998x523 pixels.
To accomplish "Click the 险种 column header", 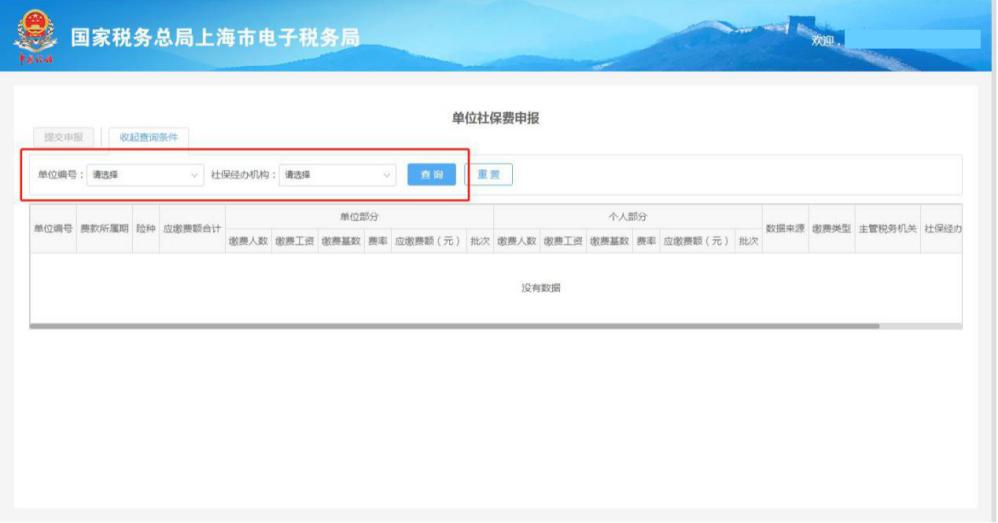I will 146,228.
